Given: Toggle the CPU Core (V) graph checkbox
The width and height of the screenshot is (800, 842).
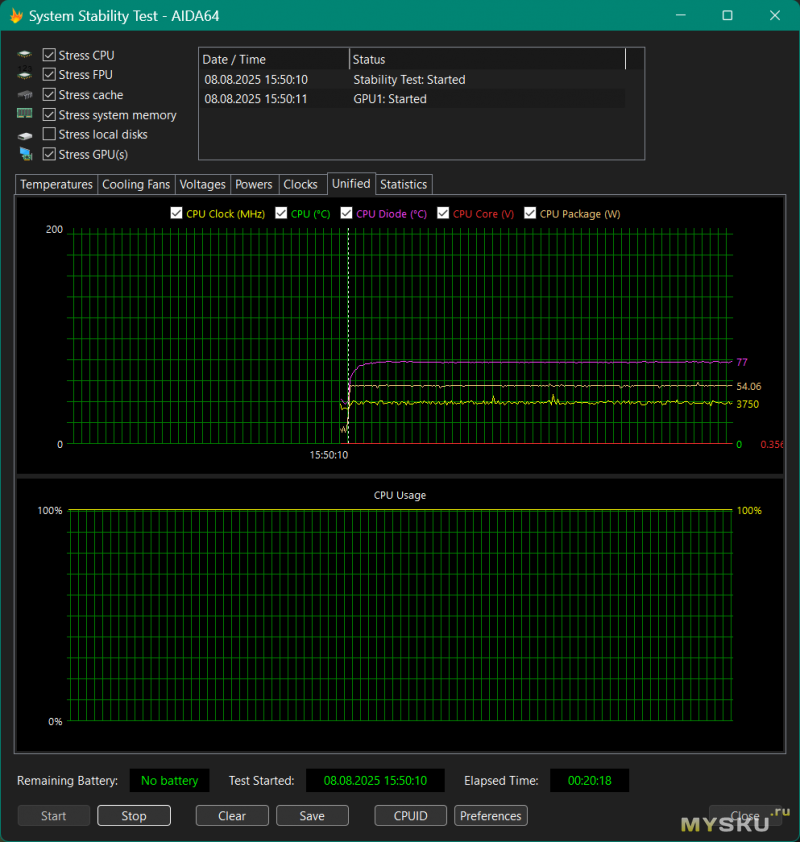Looking at the screenshot, I should [x=443, y=213].
